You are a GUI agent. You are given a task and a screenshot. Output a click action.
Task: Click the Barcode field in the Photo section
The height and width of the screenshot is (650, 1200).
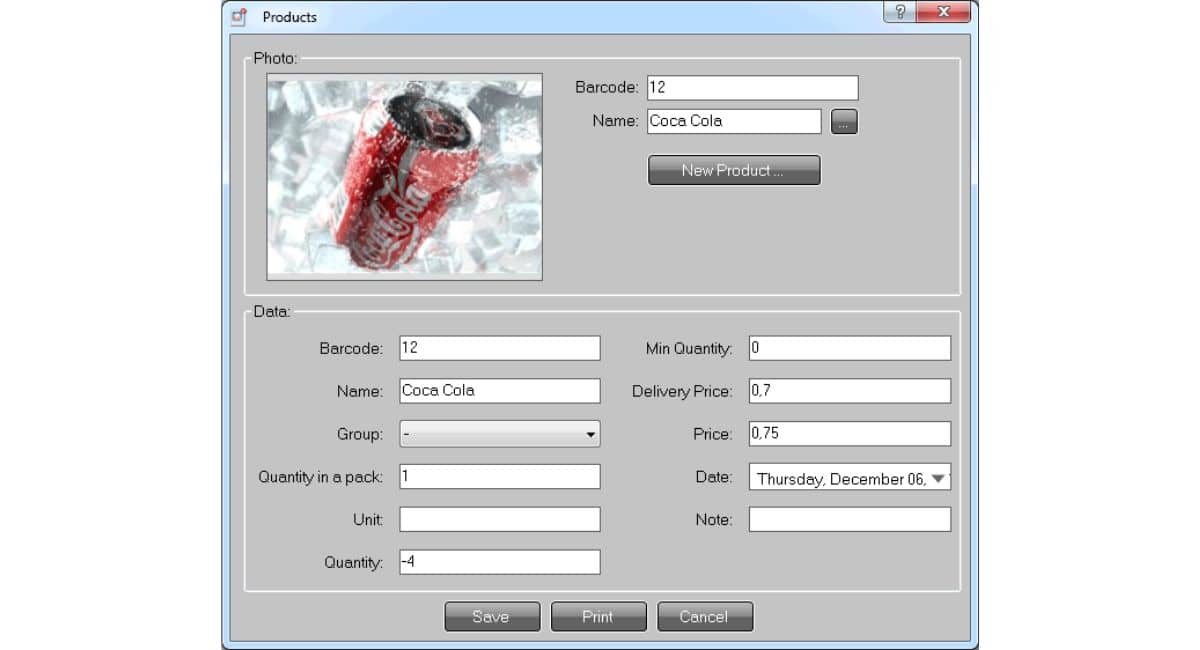[752, 87]
